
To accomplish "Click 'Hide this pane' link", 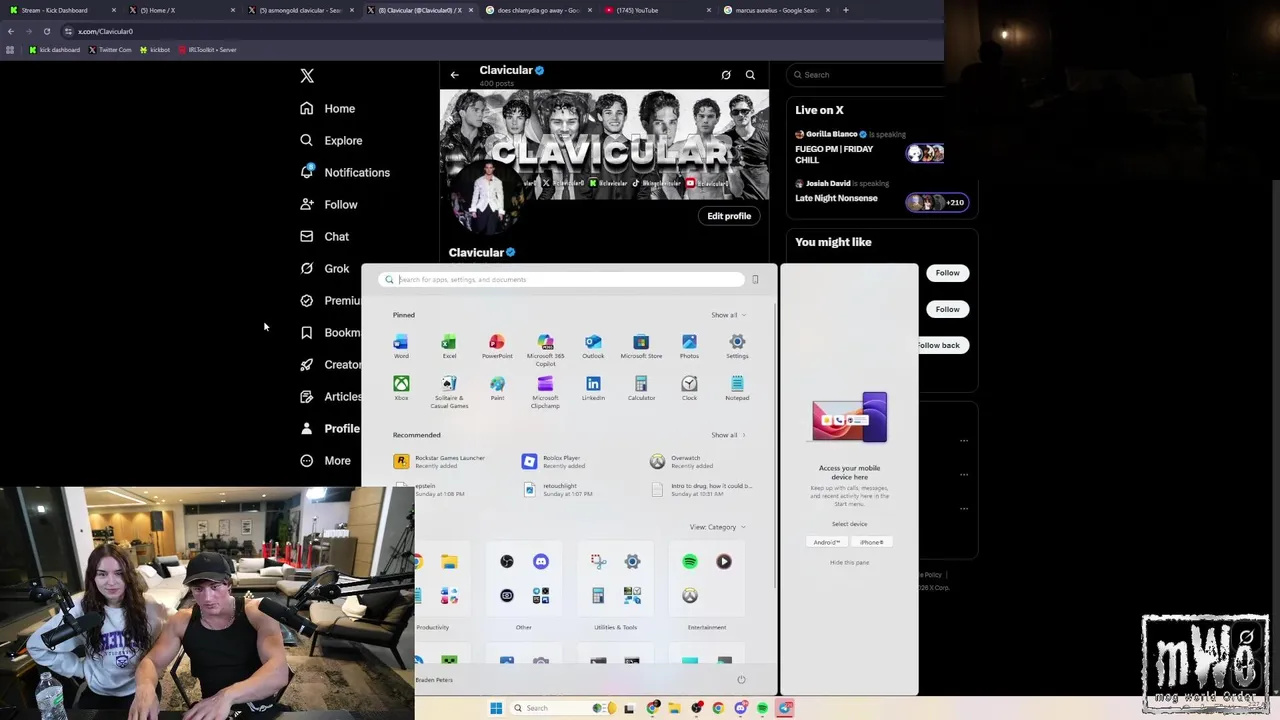I will [x=849, y=562].
